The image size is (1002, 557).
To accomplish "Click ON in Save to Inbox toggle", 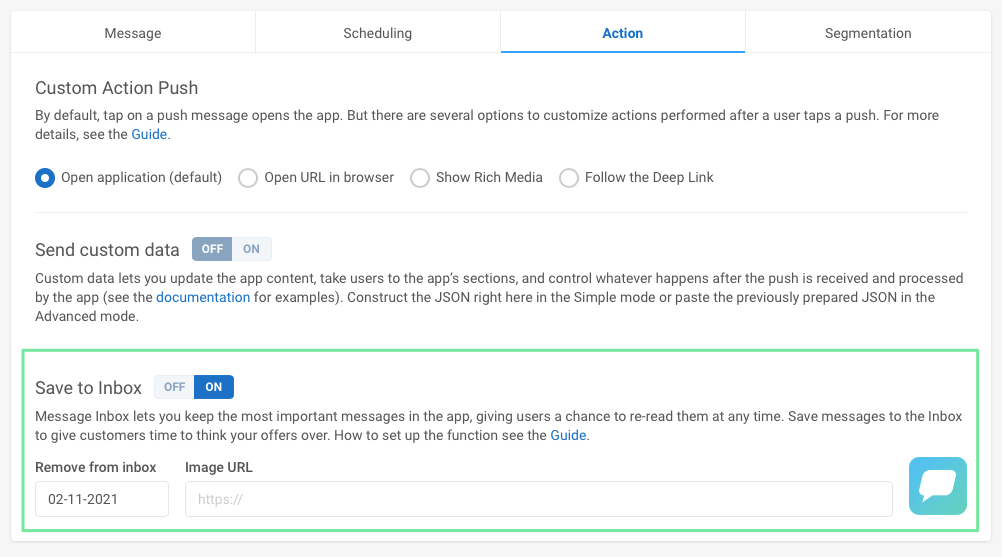I will pyautogui.click(x=214, y=387).
